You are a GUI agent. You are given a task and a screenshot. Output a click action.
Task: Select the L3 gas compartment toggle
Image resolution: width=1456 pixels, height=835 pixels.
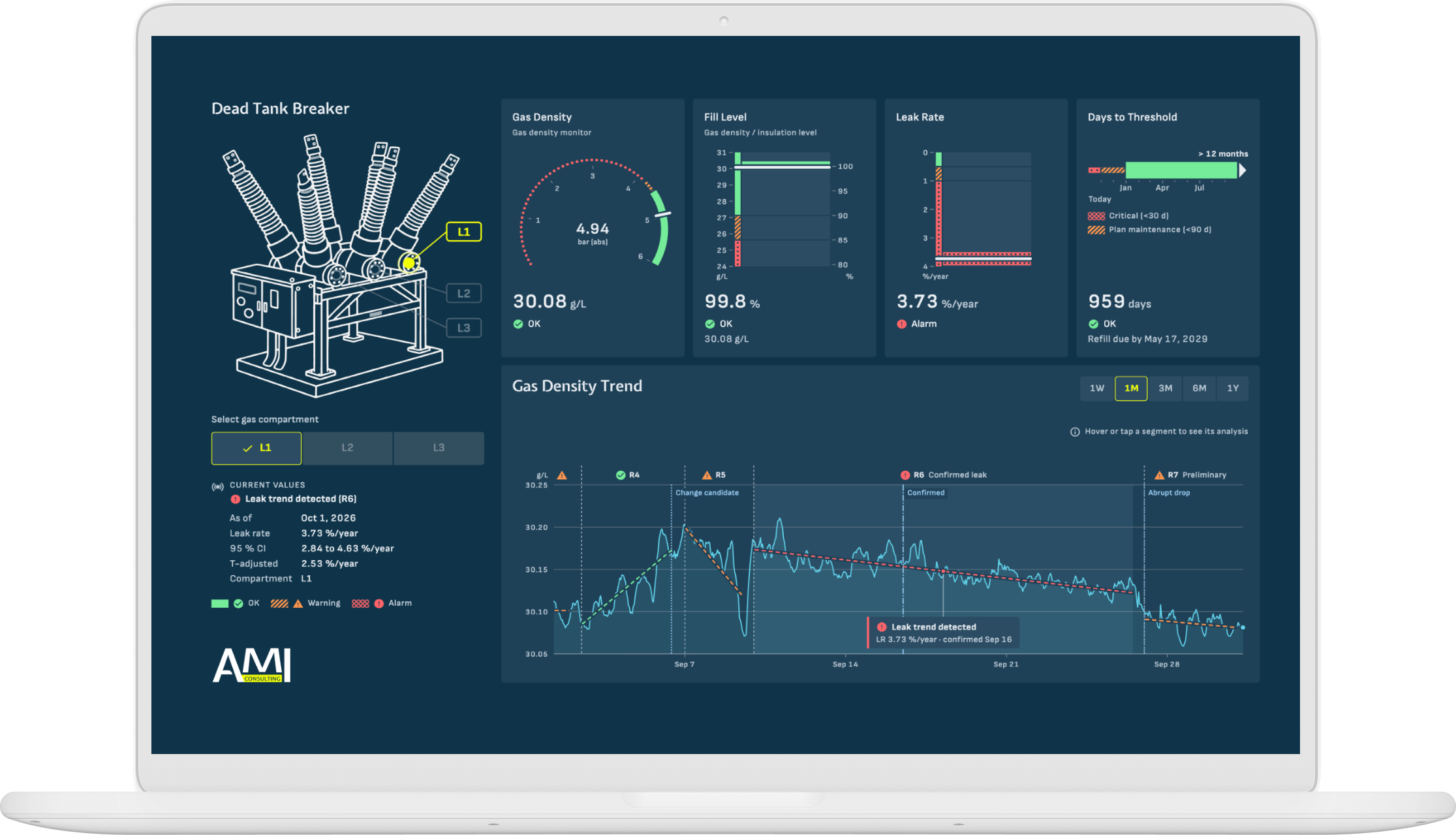pos(439,449)
